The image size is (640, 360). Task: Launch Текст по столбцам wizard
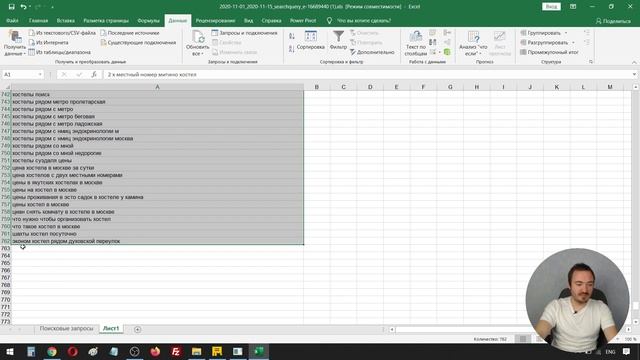point(416,43)
